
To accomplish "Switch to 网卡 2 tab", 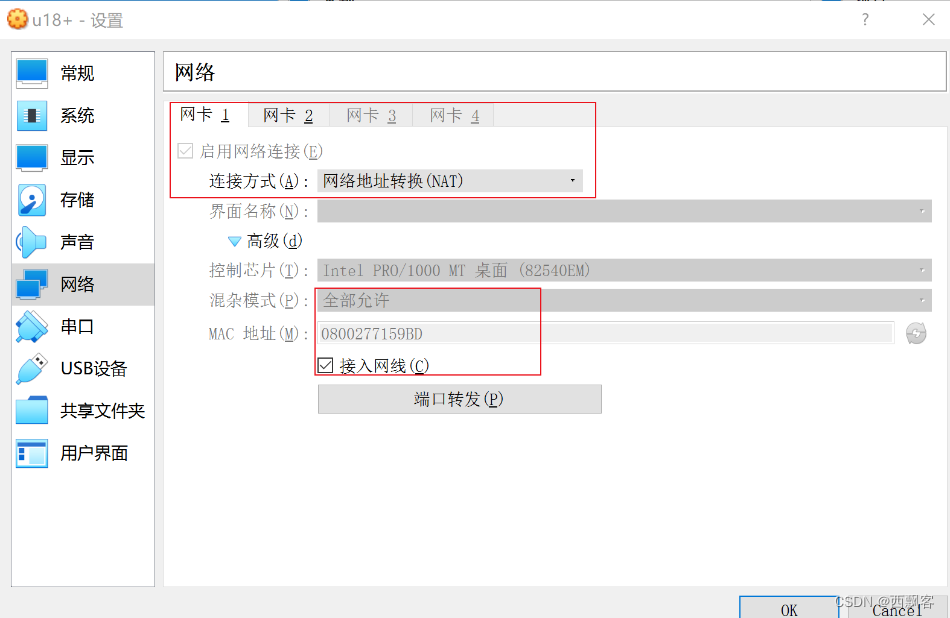I will pos(288,115).
